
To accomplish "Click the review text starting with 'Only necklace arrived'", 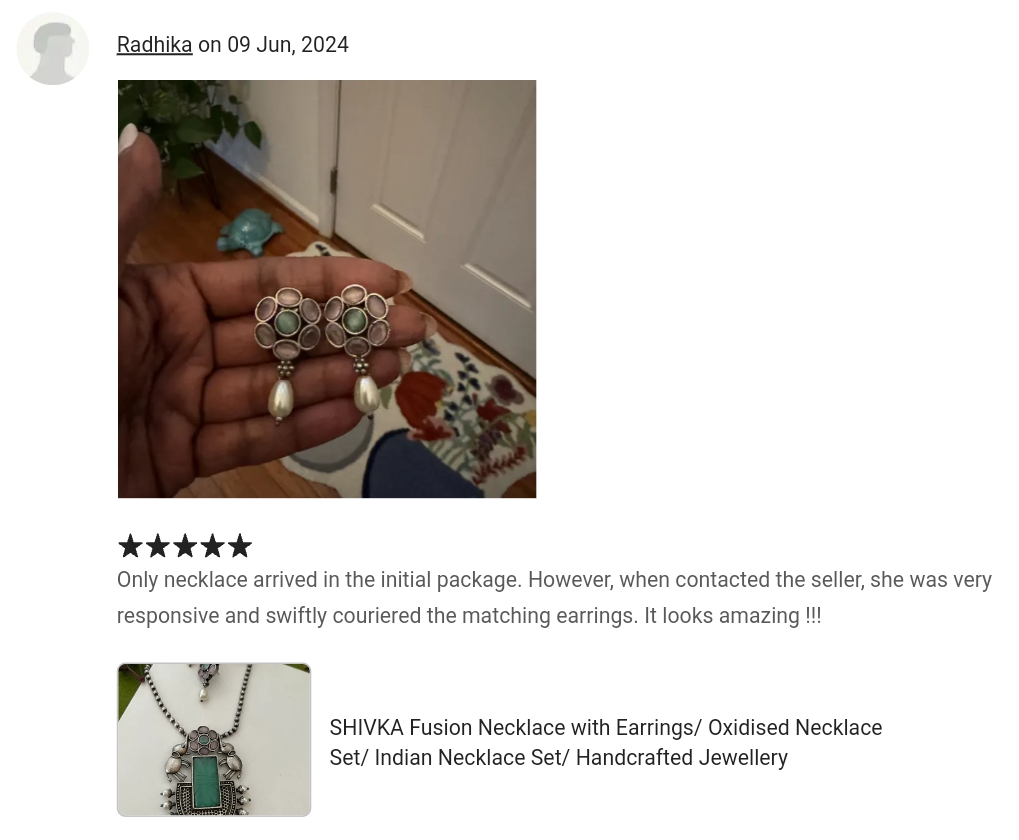I will point(554,598).
